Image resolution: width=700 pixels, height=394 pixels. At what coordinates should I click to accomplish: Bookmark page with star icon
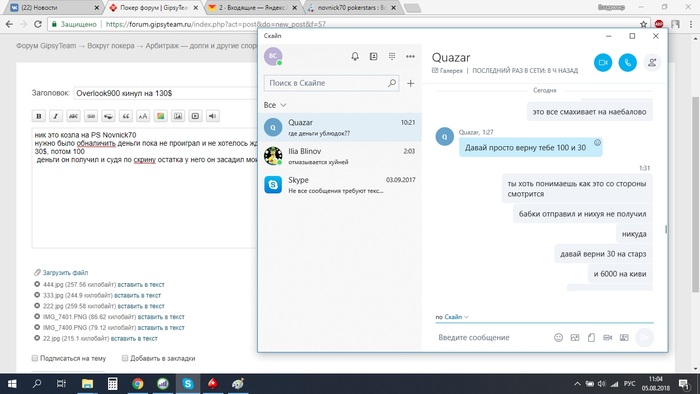643,24
